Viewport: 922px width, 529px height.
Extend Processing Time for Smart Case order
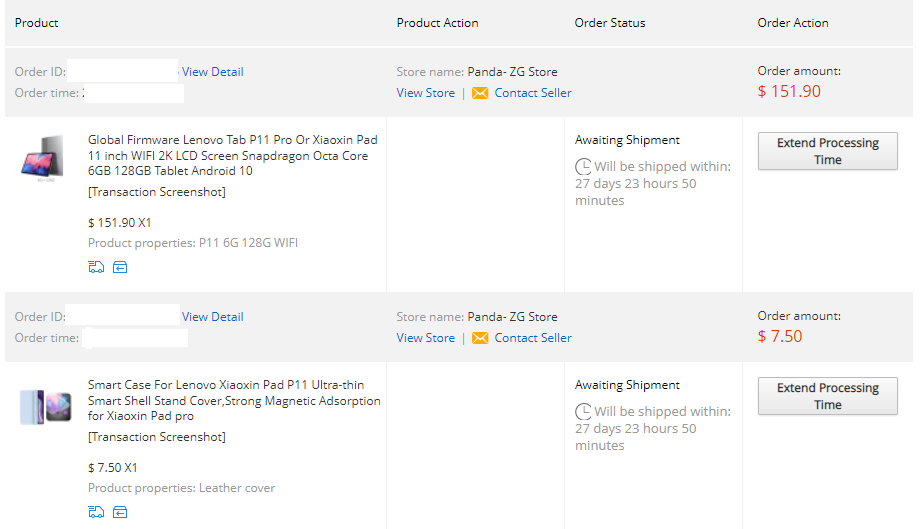tap(827, 396)
